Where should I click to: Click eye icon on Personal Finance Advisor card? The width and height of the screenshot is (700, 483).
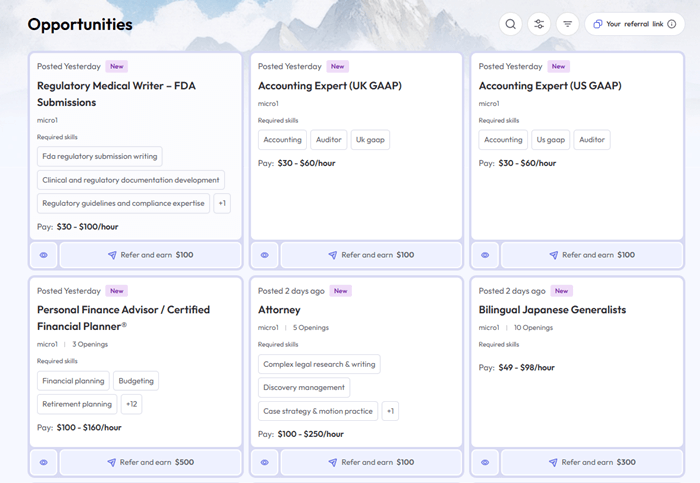[44, 463]
